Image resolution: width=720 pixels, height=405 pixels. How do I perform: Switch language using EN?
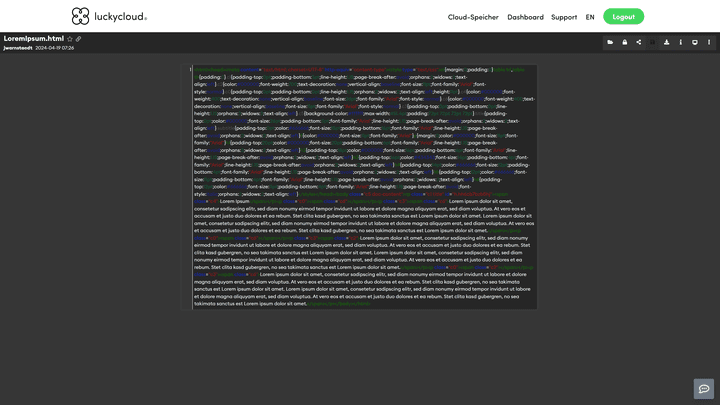click(590, 17)
